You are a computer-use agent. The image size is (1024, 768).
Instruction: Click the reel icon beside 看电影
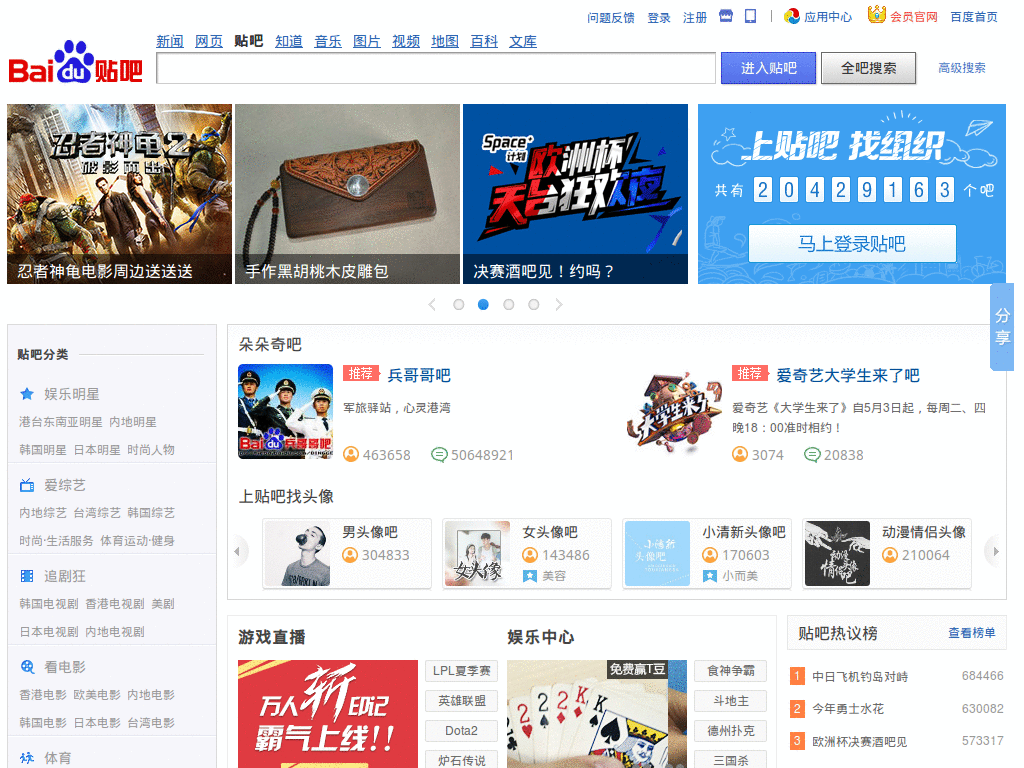coord(27,667)
